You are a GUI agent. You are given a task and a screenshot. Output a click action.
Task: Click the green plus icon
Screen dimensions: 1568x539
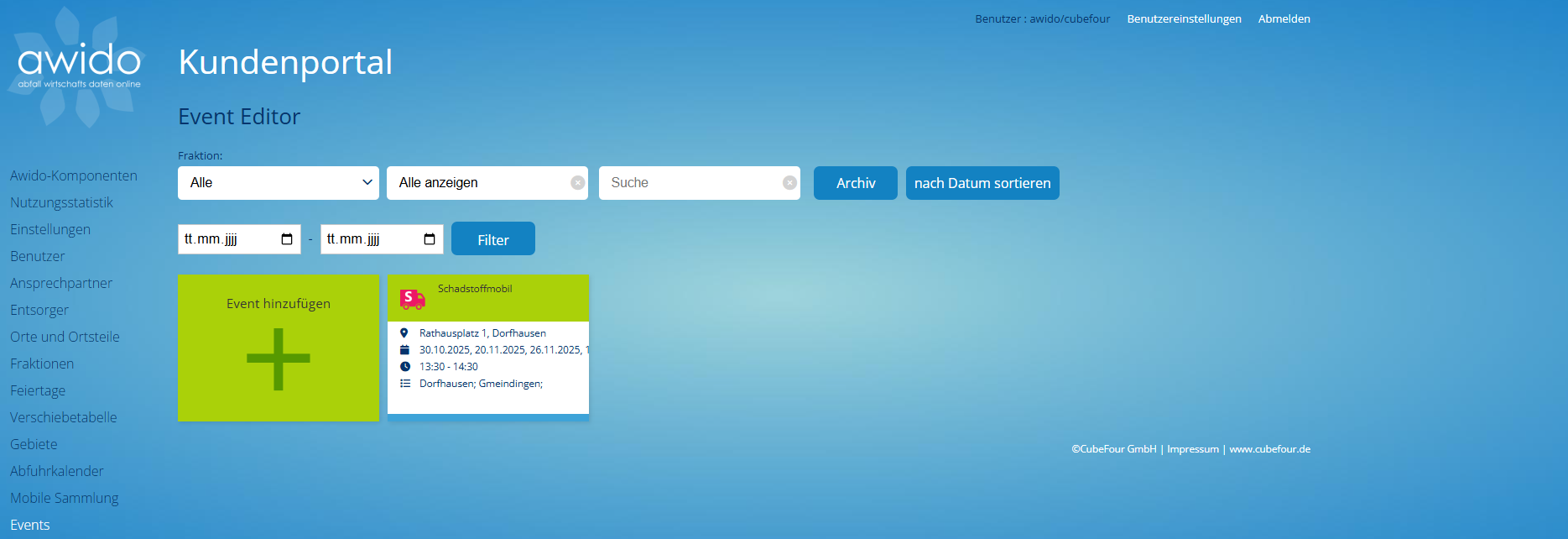(x=279, y=359)
